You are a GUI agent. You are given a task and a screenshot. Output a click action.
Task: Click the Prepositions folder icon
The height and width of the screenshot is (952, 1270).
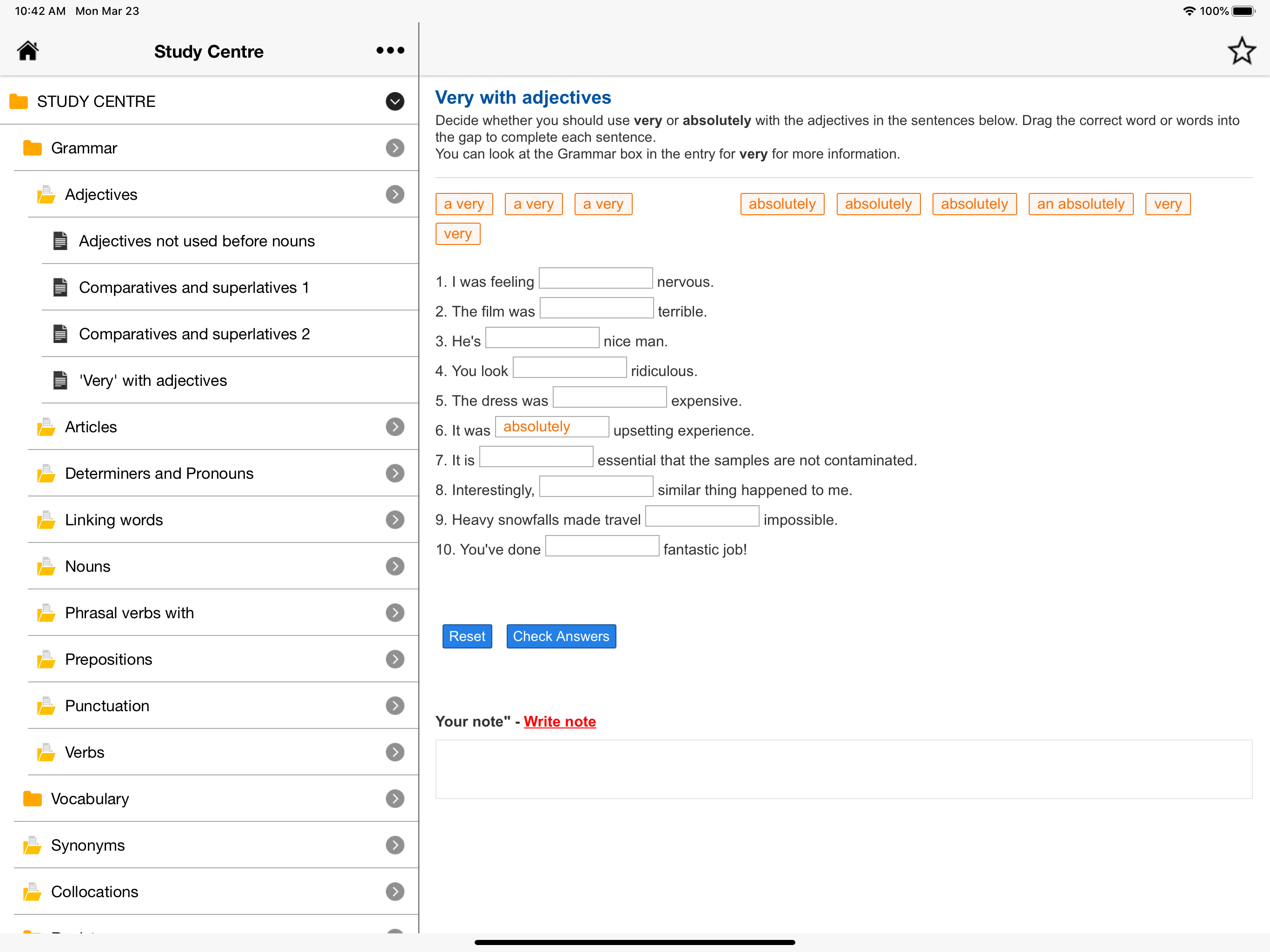(x=46, y=659)
